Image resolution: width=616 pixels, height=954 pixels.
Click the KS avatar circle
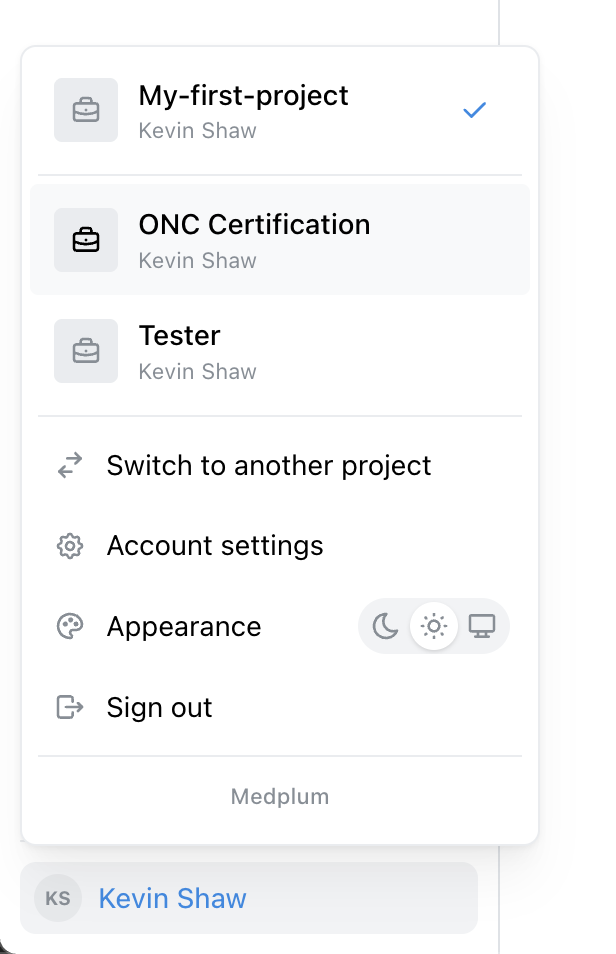pyautogui.click(x=58, y=898)
